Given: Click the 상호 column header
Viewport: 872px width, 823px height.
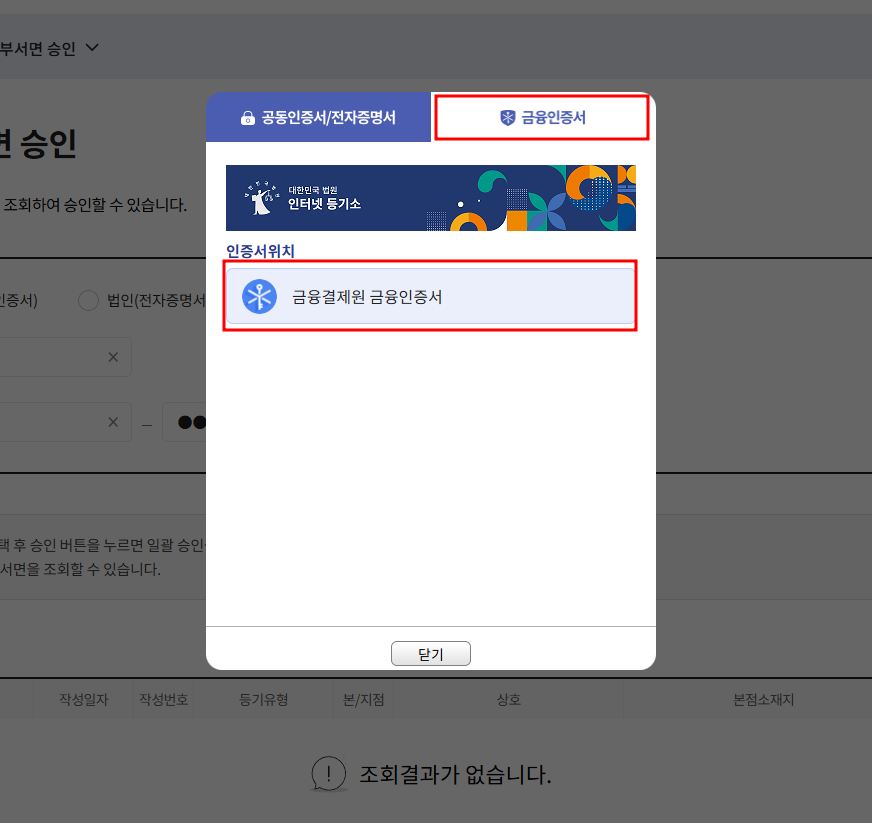Looking at the screenshot, I should pos(508,700).
